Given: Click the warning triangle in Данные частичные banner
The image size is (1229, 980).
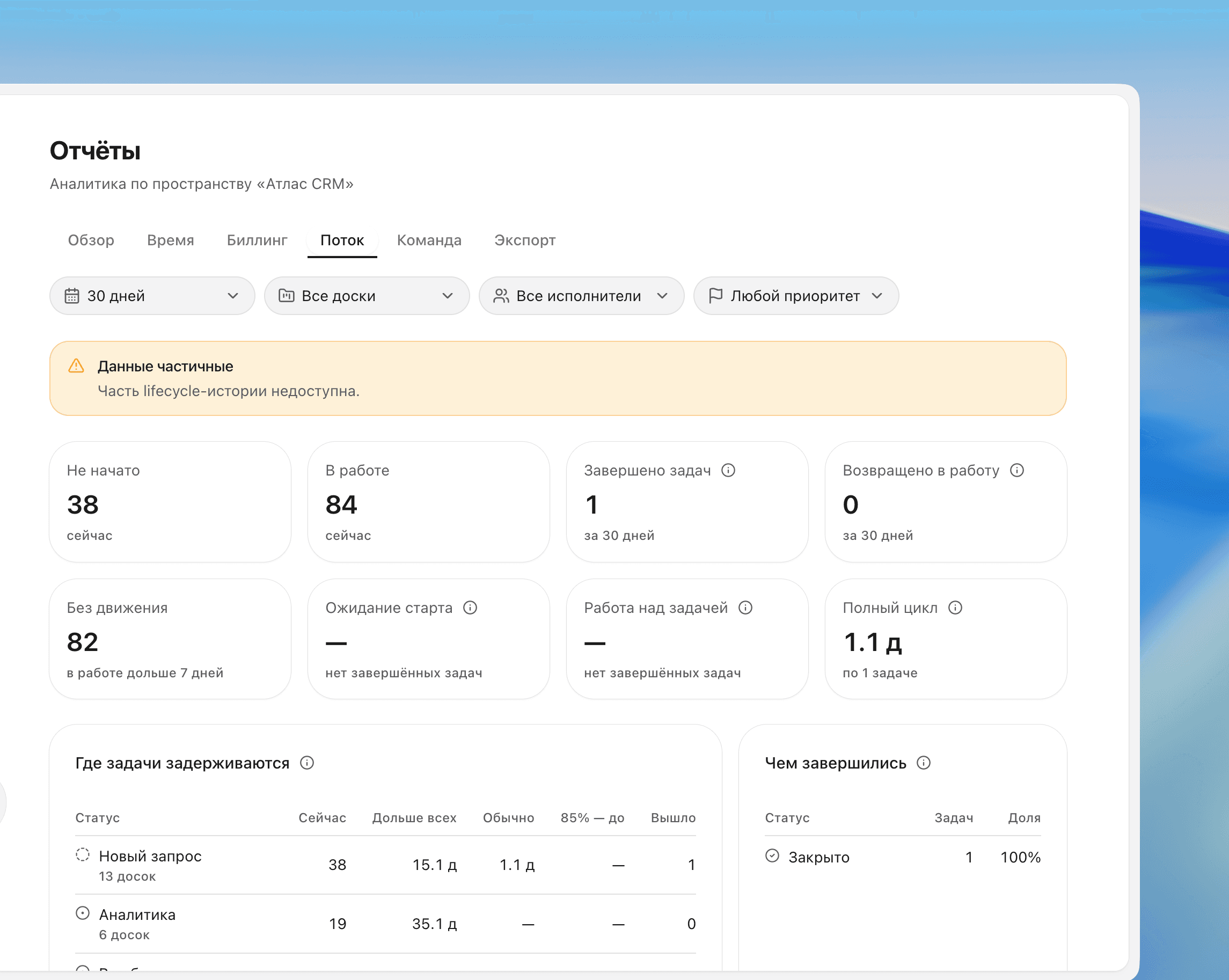Looking at the screenshot, I should (76, 366).
